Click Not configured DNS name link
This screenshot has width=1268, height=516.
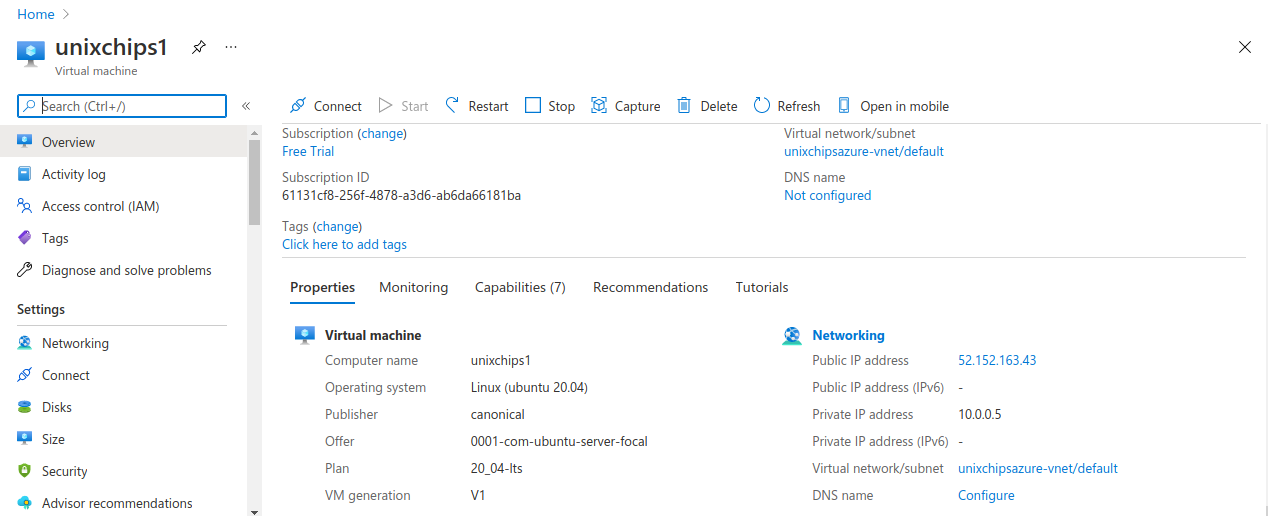click(x=828, y=195)
